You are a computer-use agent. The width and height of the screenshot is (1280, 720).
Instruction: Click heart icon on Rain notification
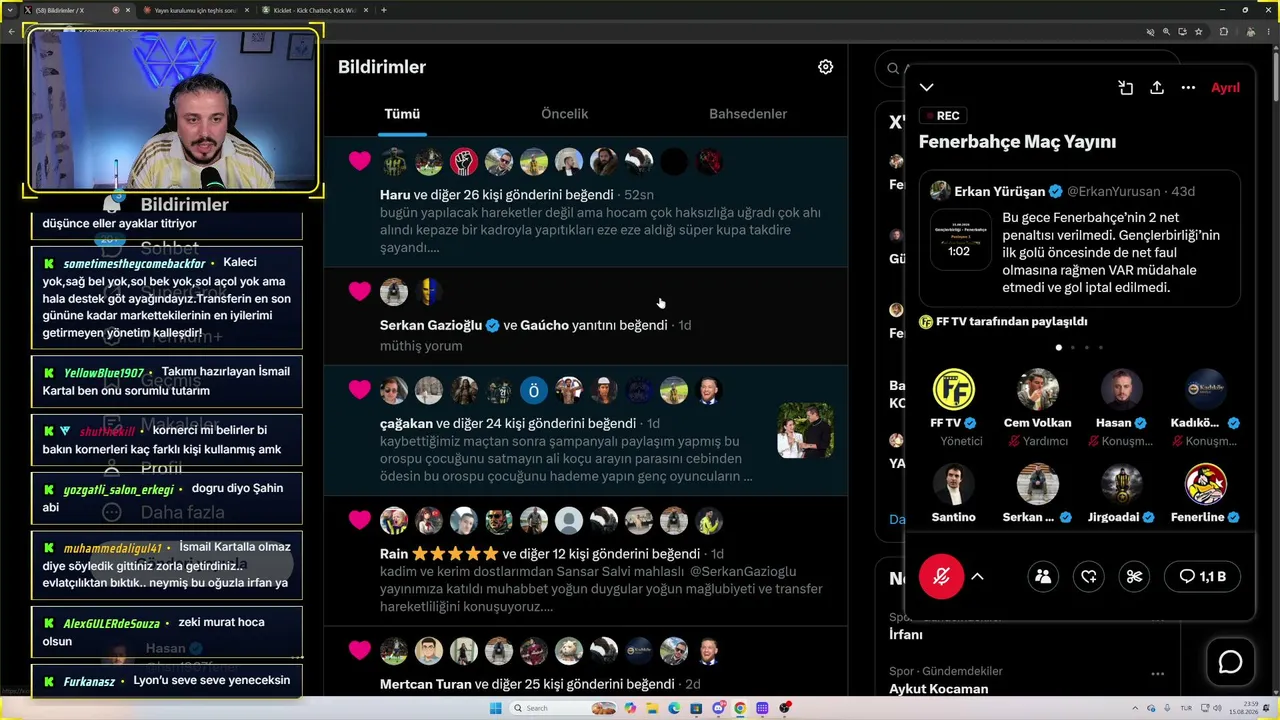360,520
